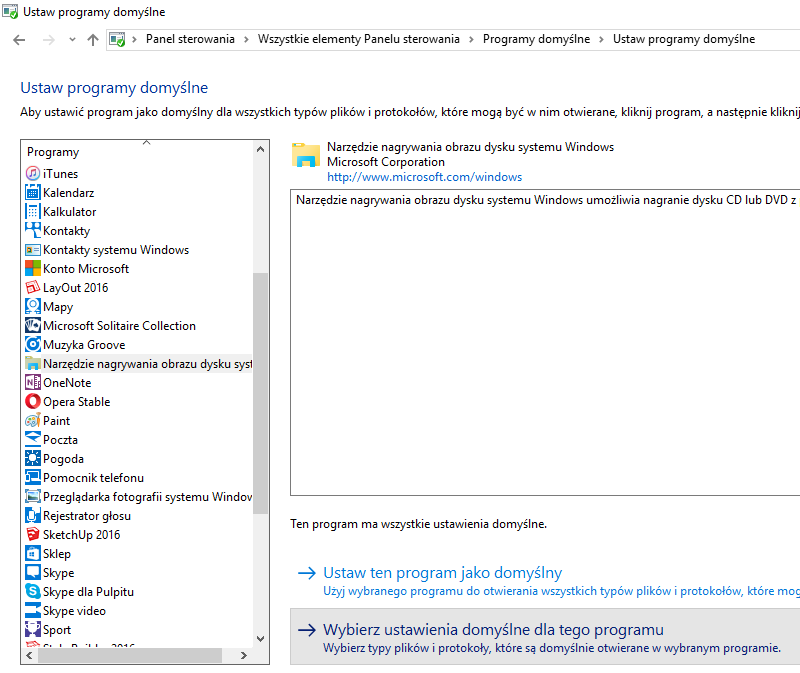Go back with the Back arrow
Screen dimensions: 800x673
pyautogui.click(x=19, y=40)
